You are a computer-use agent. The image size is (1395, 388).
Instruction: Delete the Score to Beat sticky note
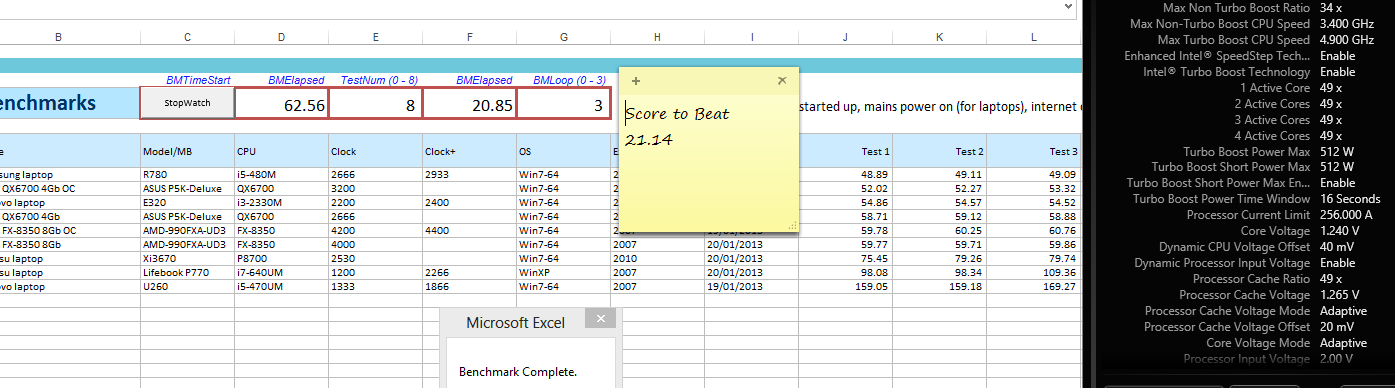[782, 80]
